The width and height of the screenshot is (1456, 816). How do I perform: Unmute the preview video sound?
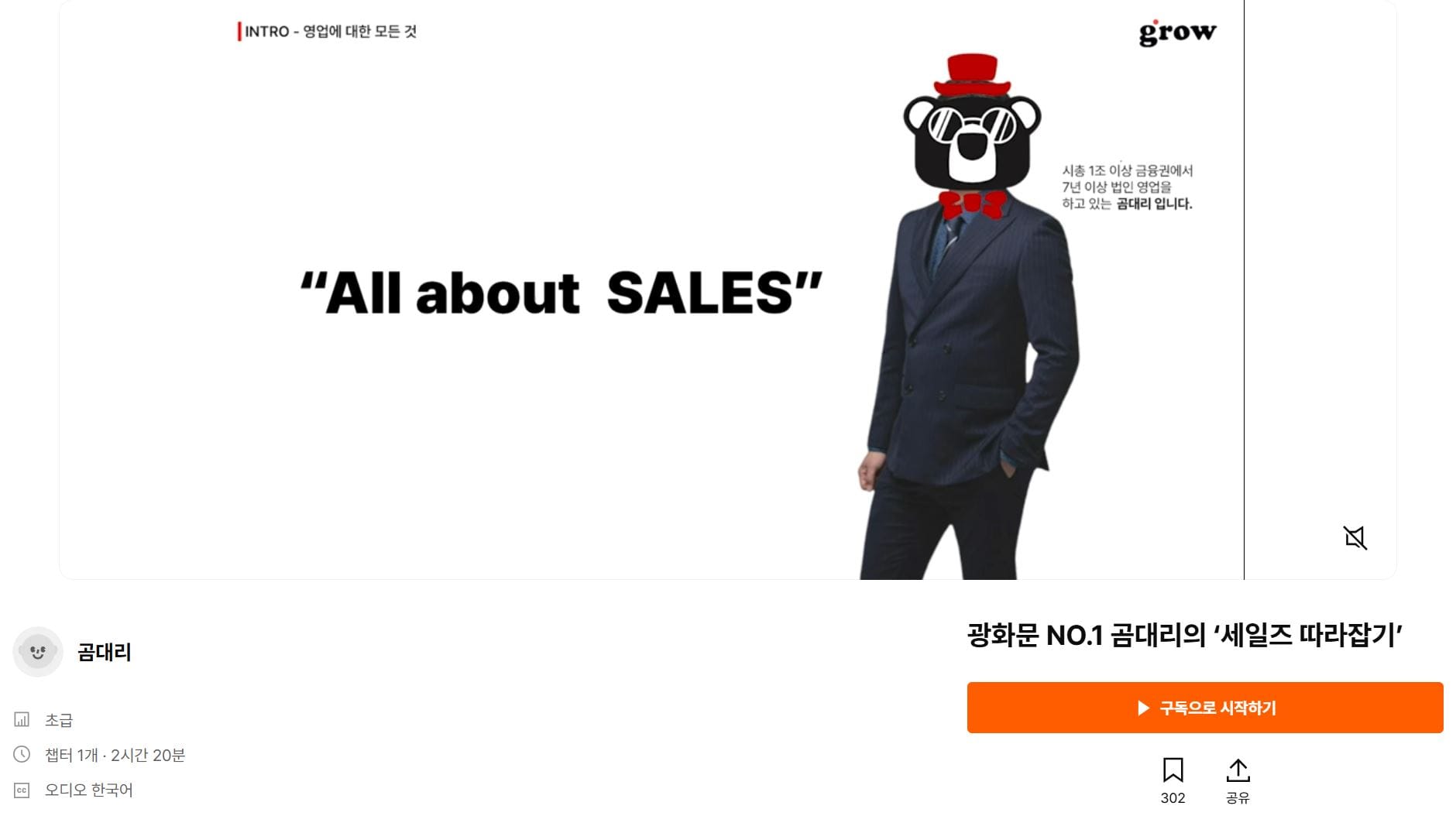pyautogui.click(x=1355, y=537)
